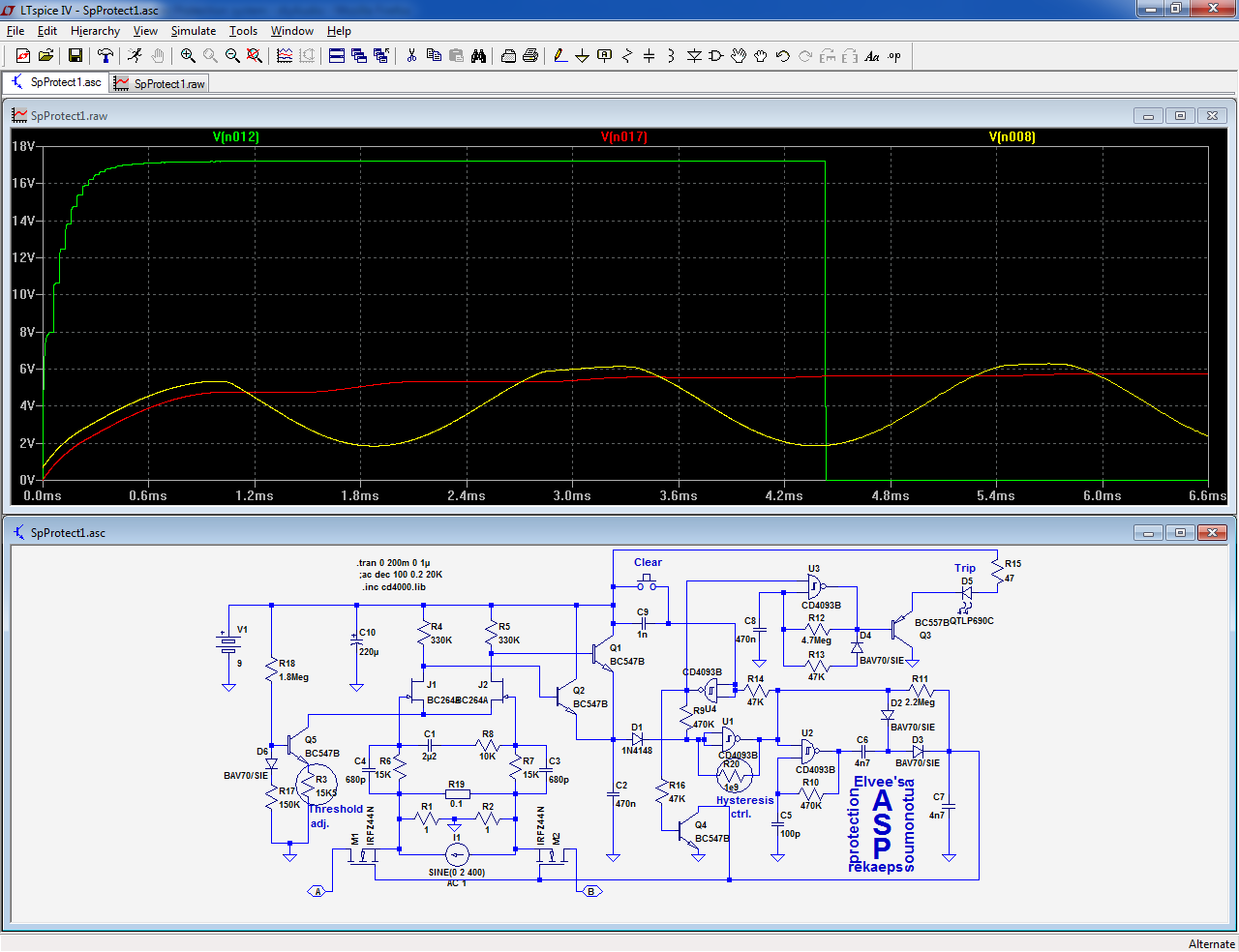Open the Tools menu
Screen dimensions: 1239x952
coord(243,31)
